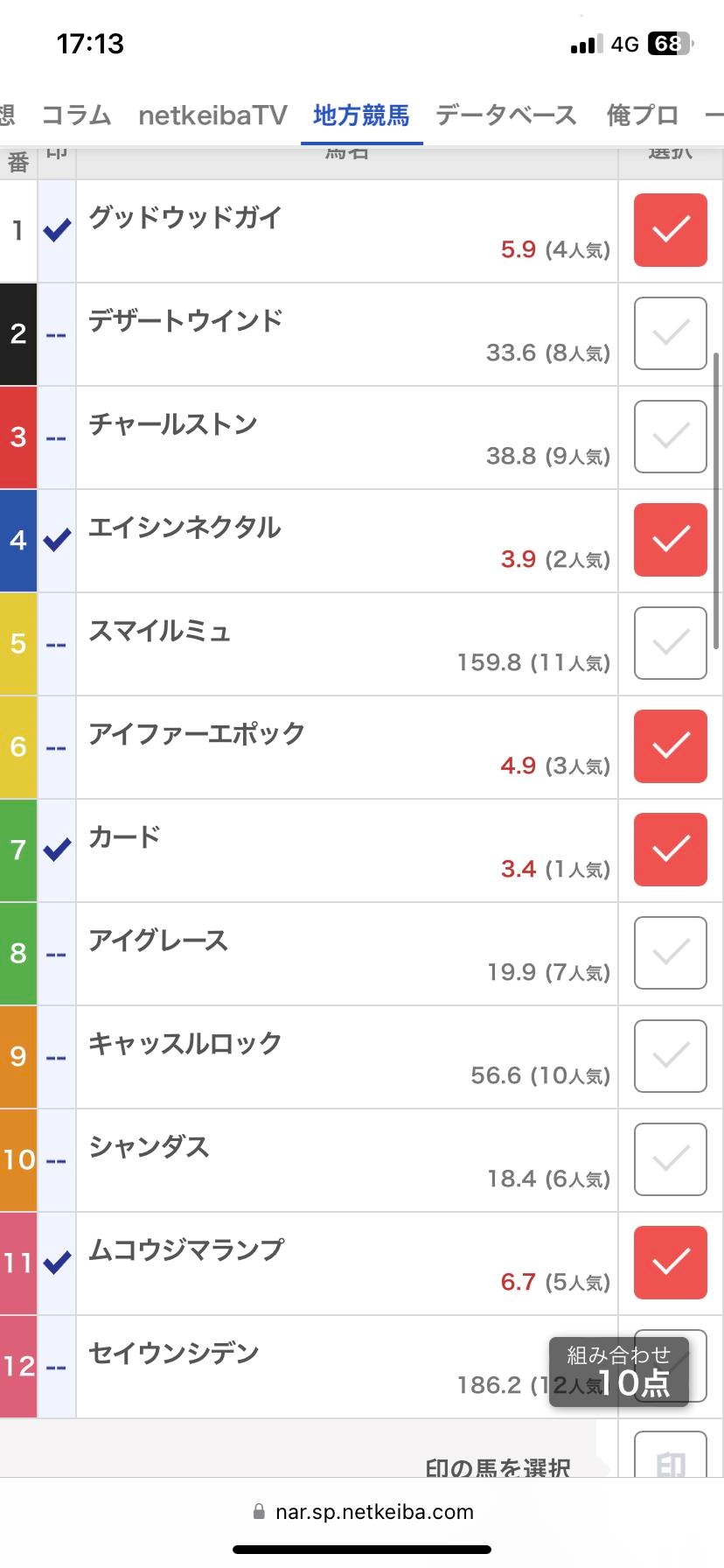The image size is (724, 1568).
Task: Open horse name link シャンダス
Action: [149, 1146]
